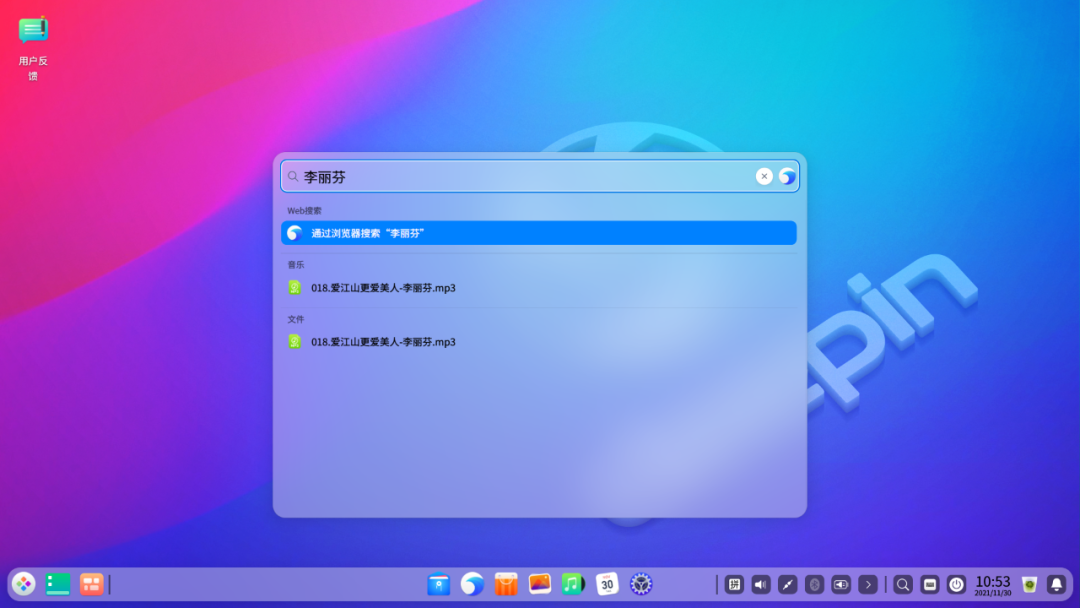The image size is (1080, 608).
Task: Open the notification center bell icon
Action: pyautogui.click(x=1057, y=585)
